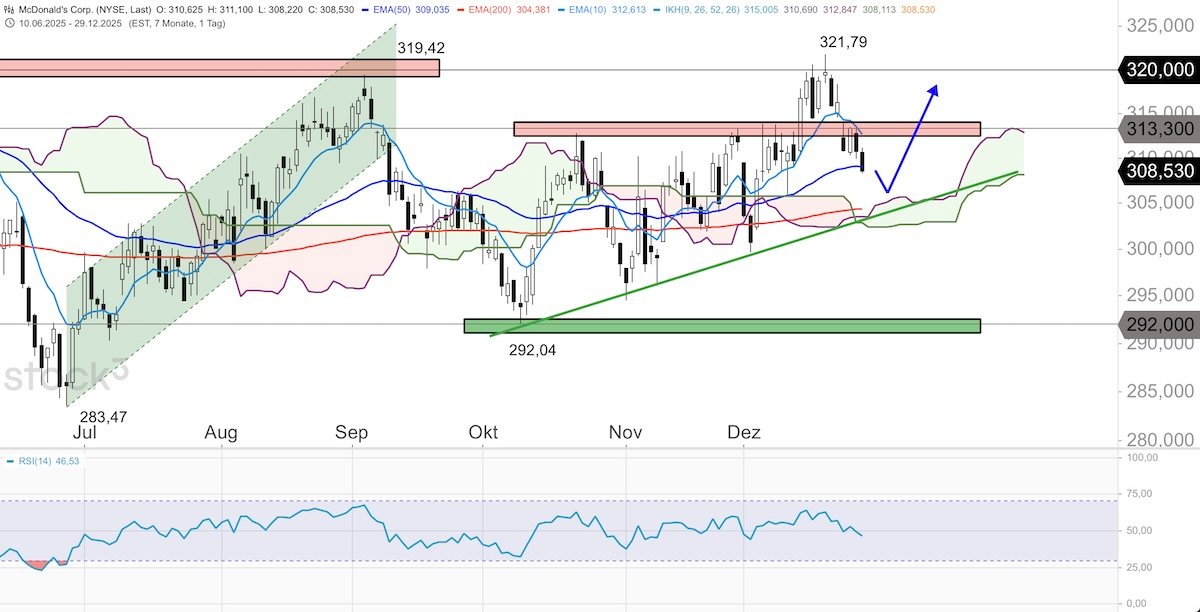Click the red EMA(200) legend marker
1200x612 pixels.
[460, 11]
